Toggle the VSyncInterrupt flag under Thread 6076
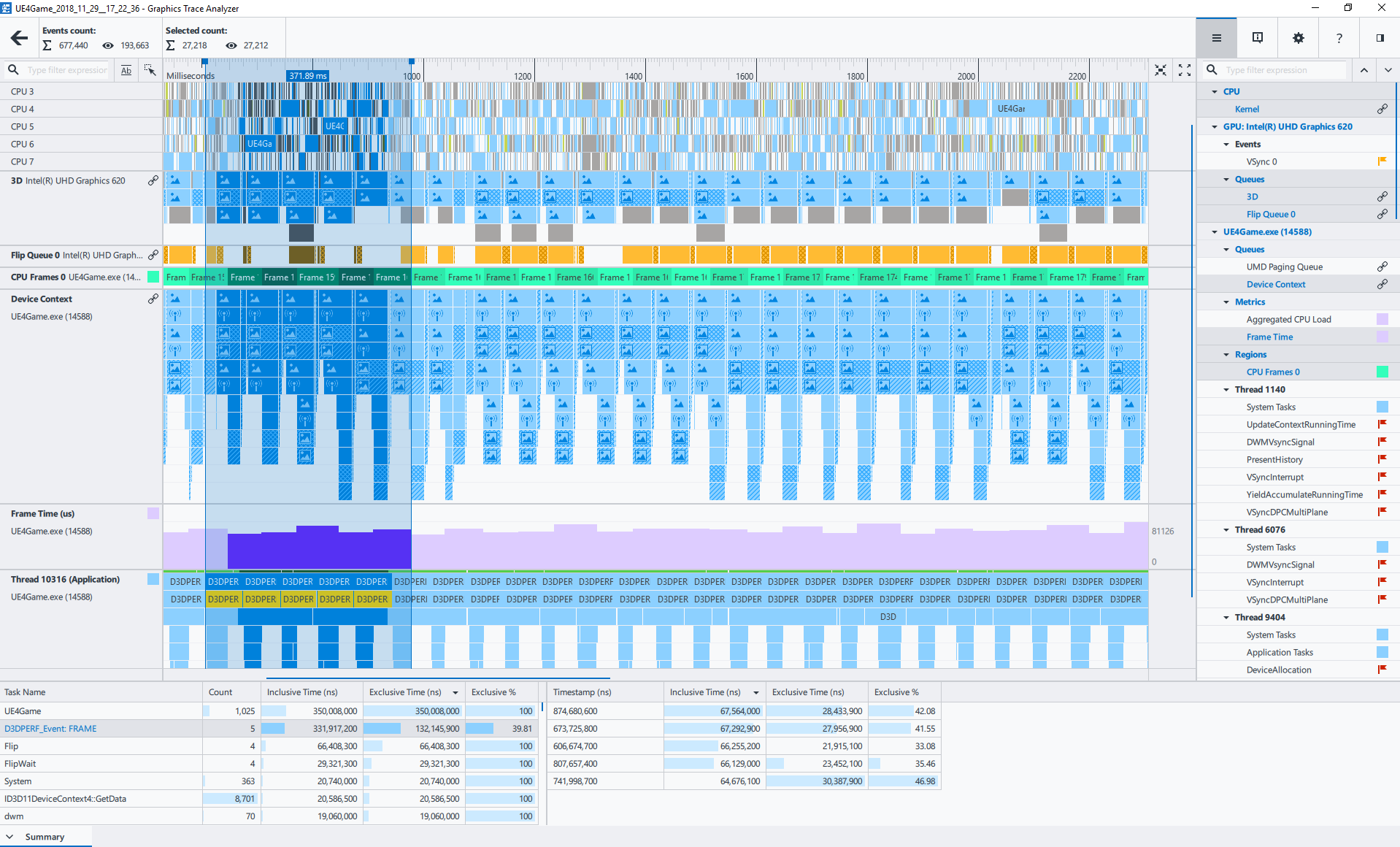The width and height of the screenshot is (1400, 847). coord(1382,582)
